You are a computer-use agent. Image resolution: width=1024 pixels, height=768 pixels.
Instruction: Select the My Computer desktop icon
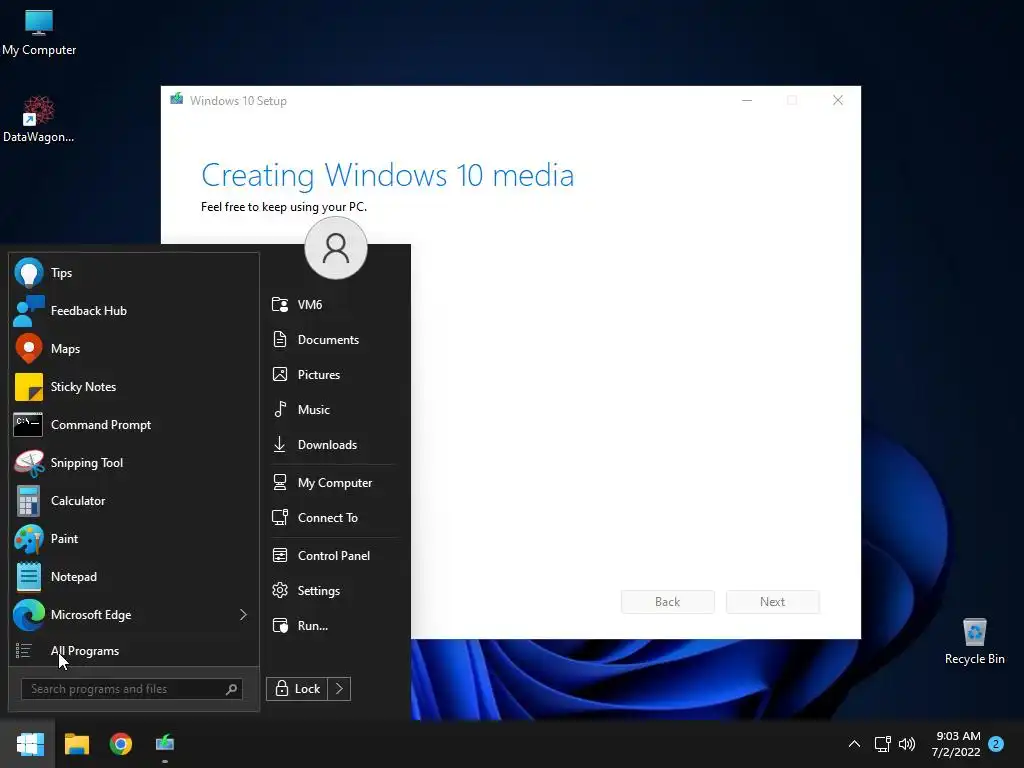[x=39, y=33]
